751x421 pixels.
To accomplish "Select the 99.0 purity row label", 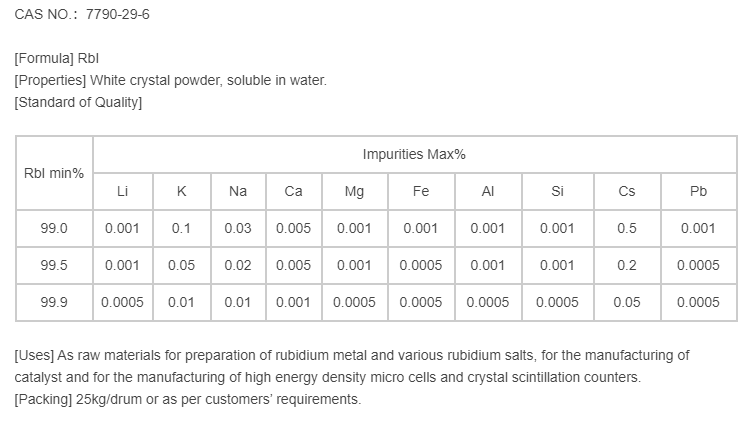I will (54, 228).
